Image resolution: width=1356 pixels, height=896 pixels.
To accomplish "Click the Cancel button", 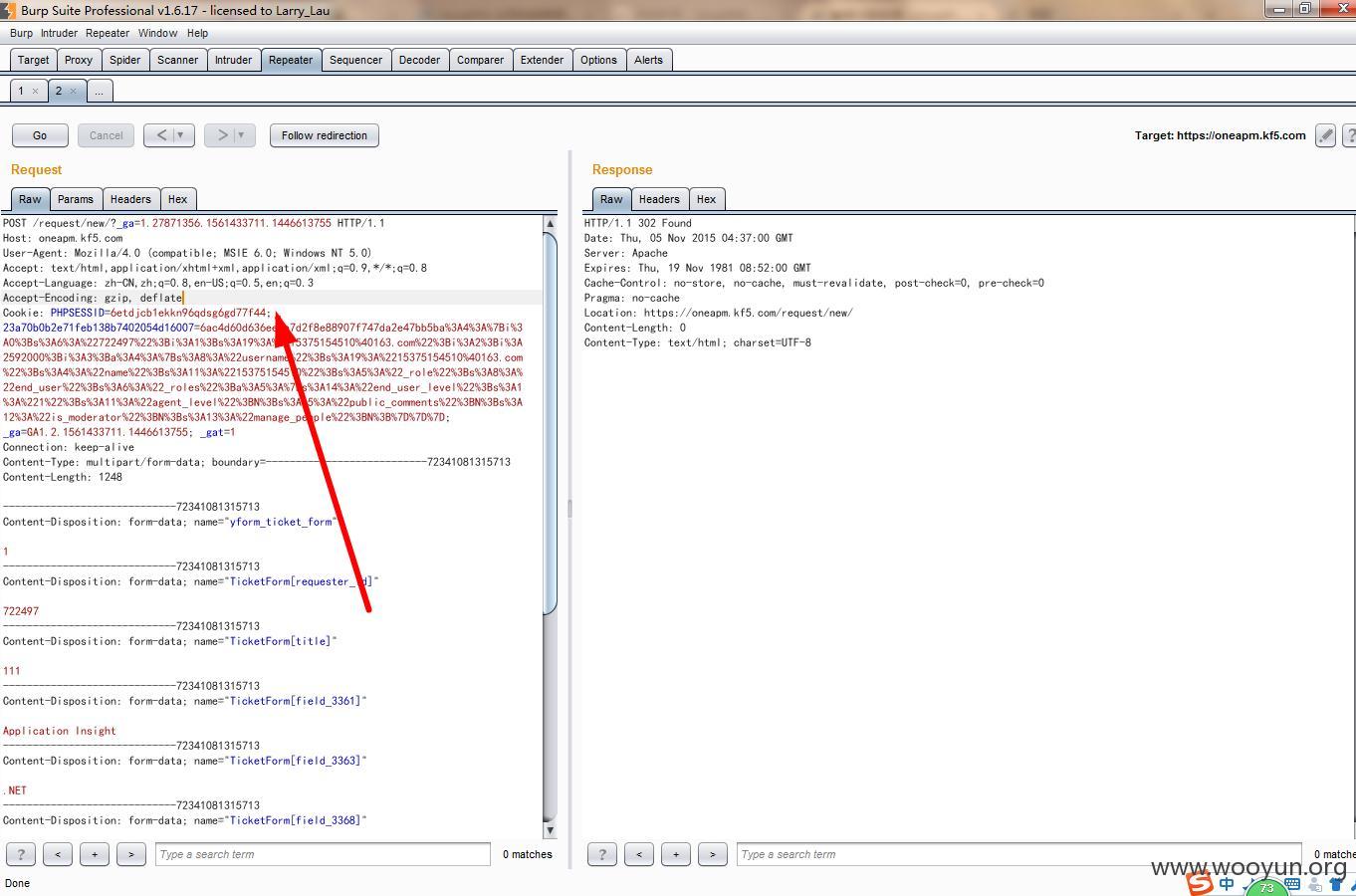I will pyautogui.click(x=106, y=135).
